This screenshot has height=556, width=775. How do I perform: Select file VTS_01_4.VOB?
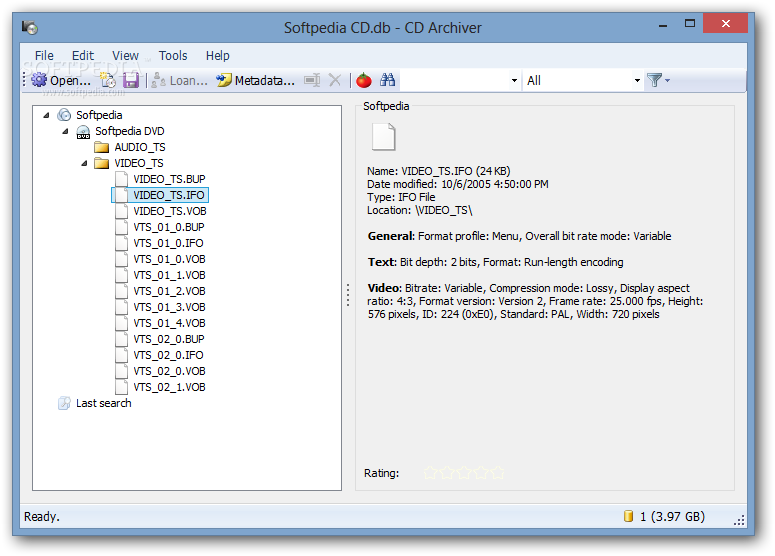coord(169,323)
